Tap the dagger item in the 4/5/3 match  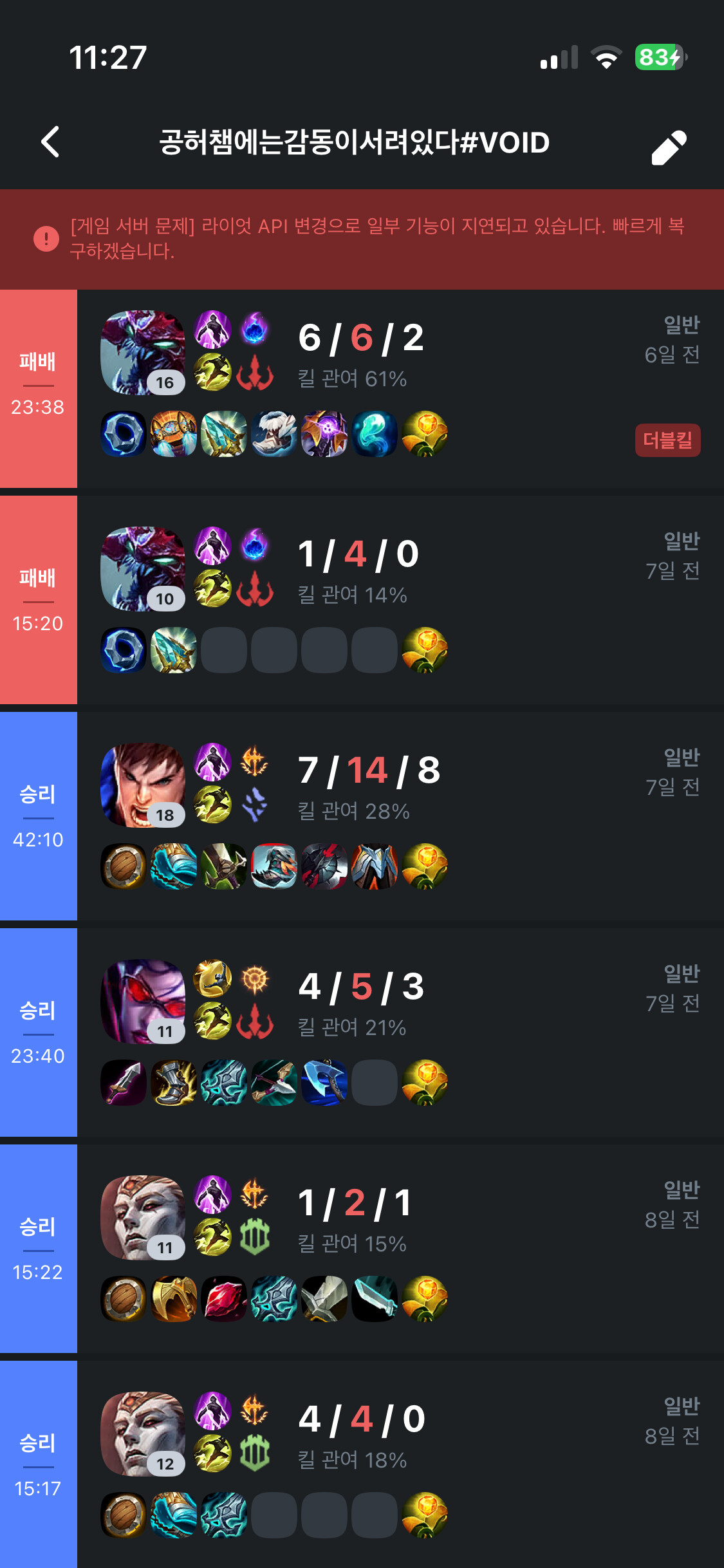point(124,1083)
